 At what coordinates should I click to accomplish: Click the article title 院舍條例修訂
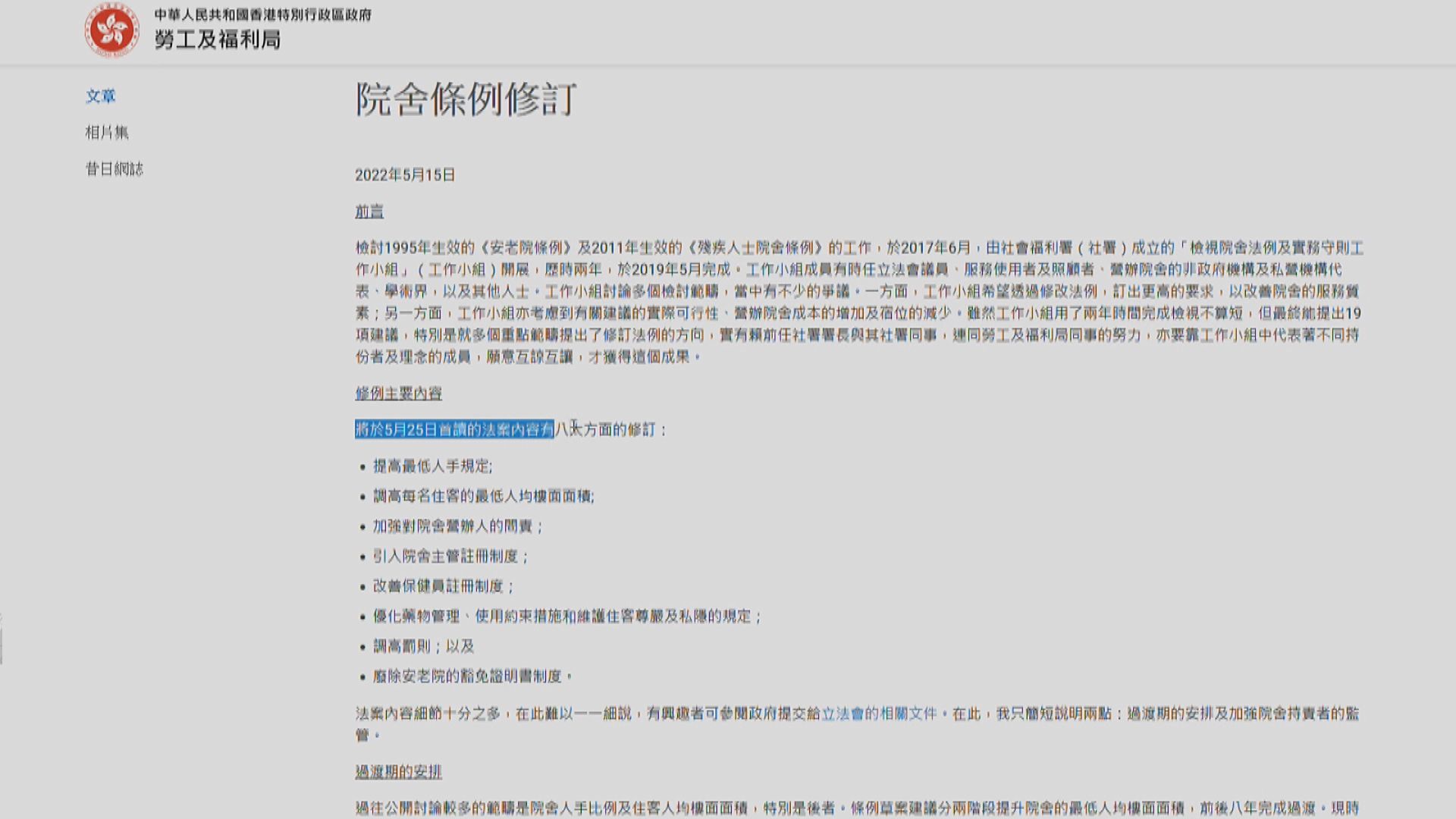[x=466, y=99]
